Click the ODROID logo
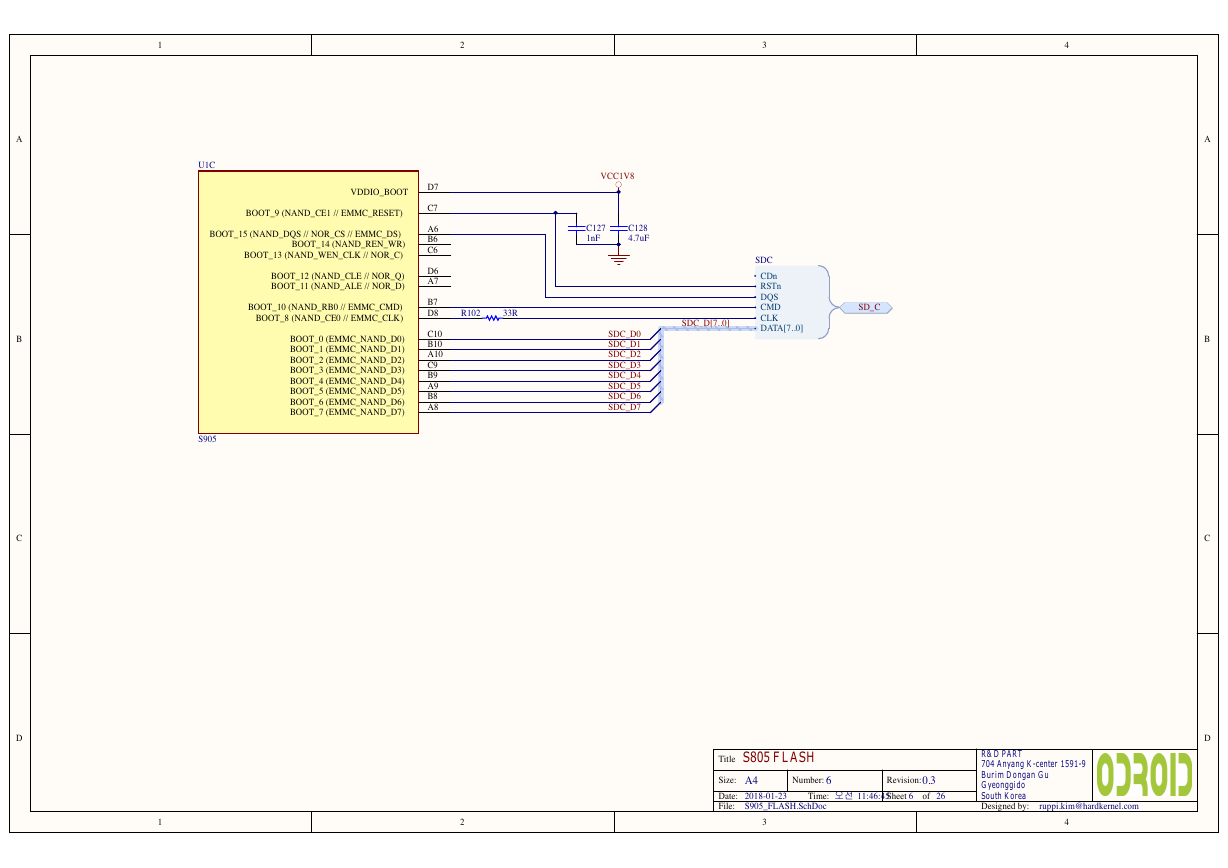This screenshot has height=868, width=1228. [1145, 774]
